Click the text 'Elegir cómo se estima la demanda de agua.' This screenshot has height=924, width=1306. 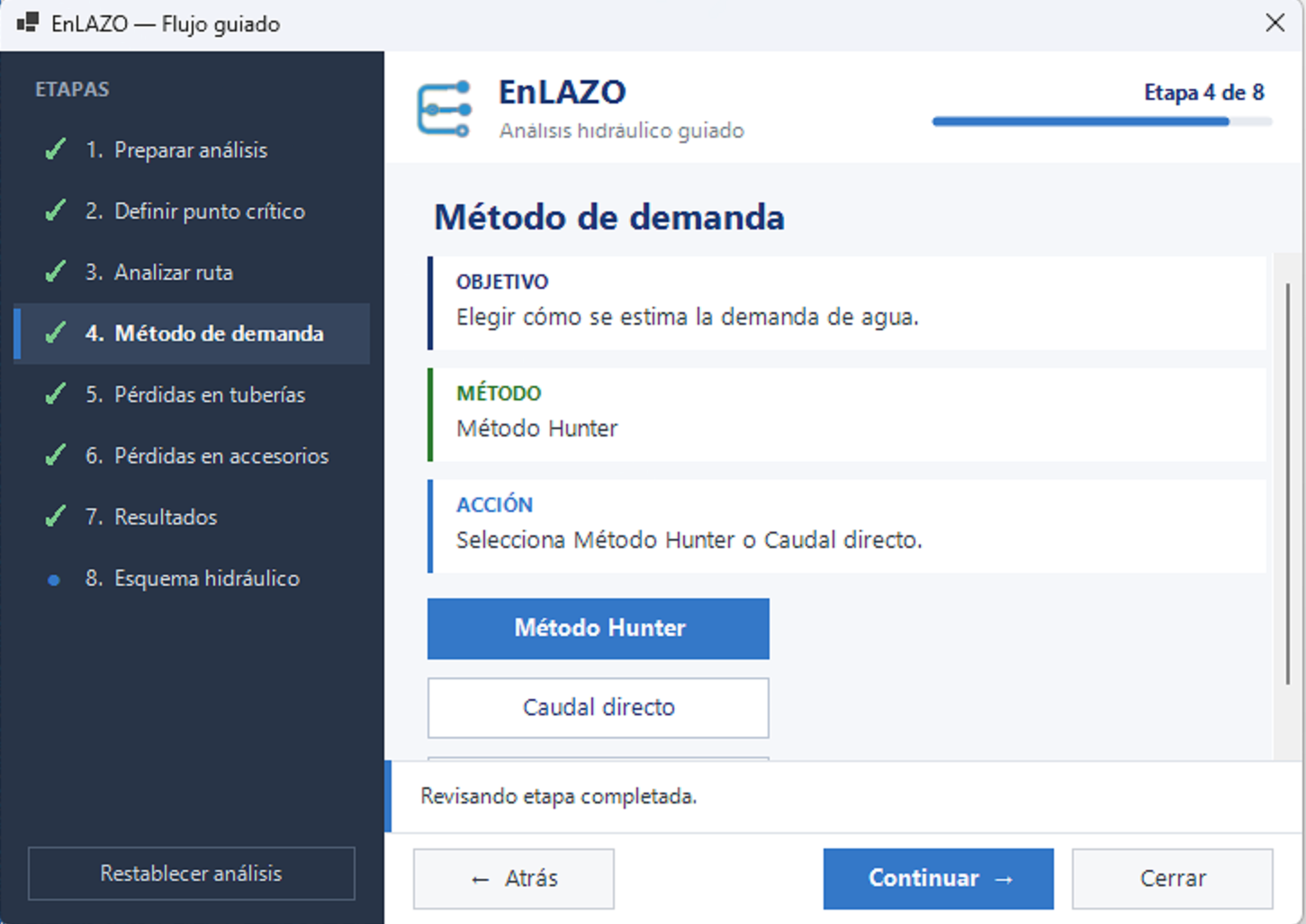pyautogui.click(x=688, y=317)
